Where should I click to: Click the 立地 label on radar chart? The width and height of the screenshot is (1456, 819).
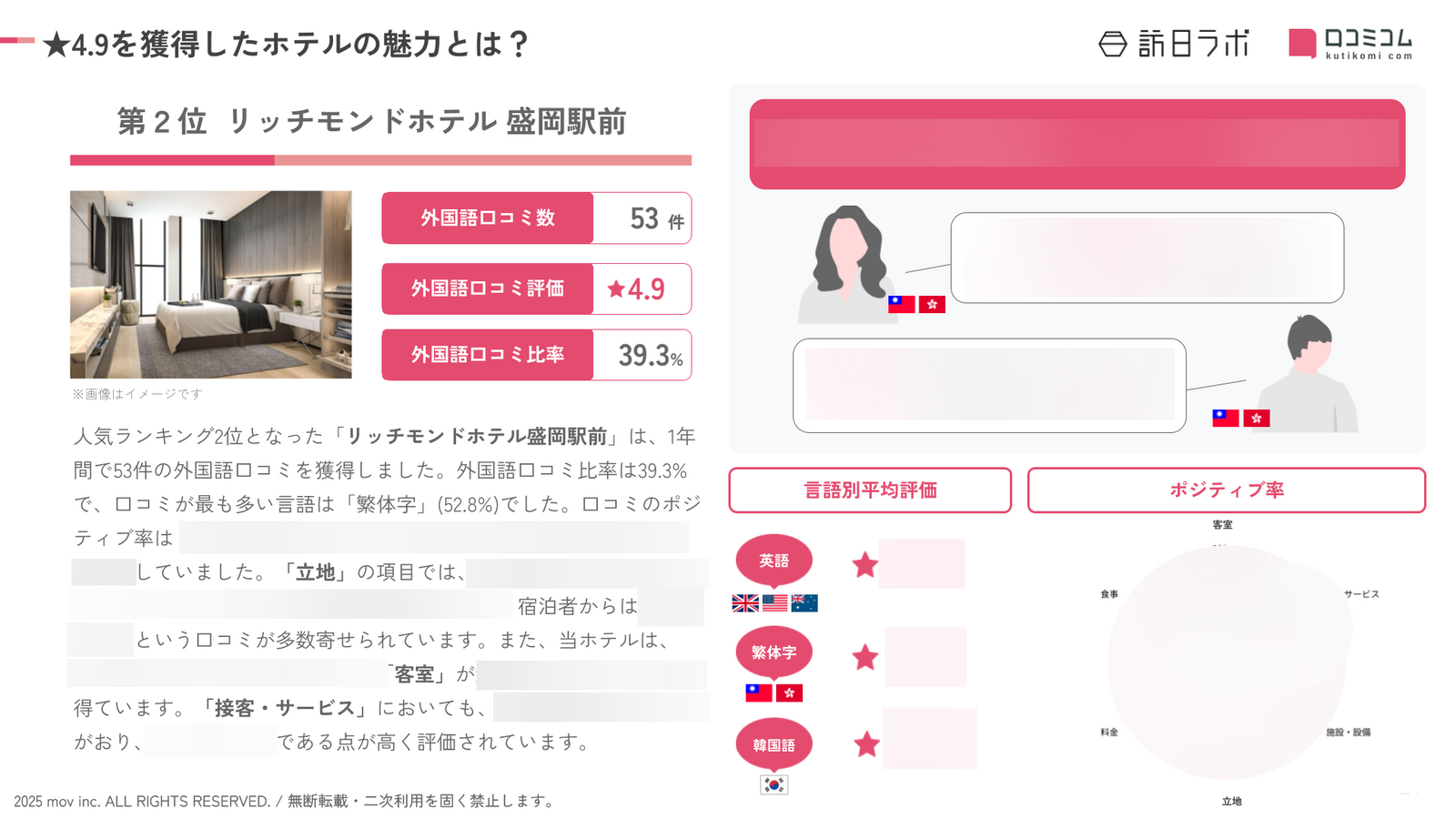click(1231, 802)
